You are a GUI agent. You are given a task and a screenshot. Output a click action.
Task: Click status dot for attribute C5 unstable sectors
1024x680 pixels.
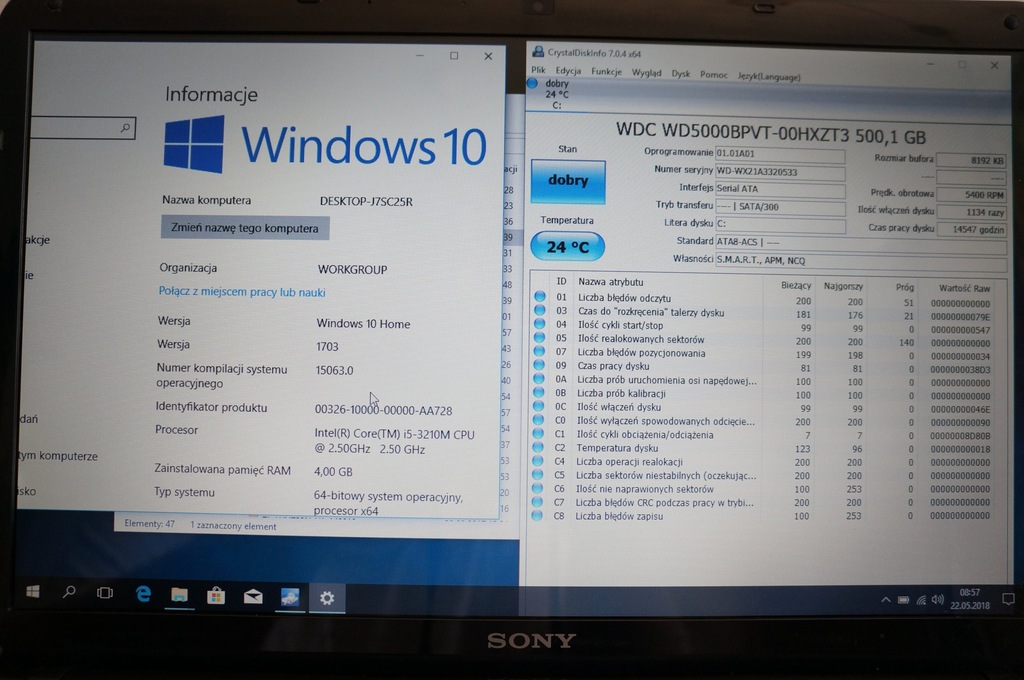(537, 474)
